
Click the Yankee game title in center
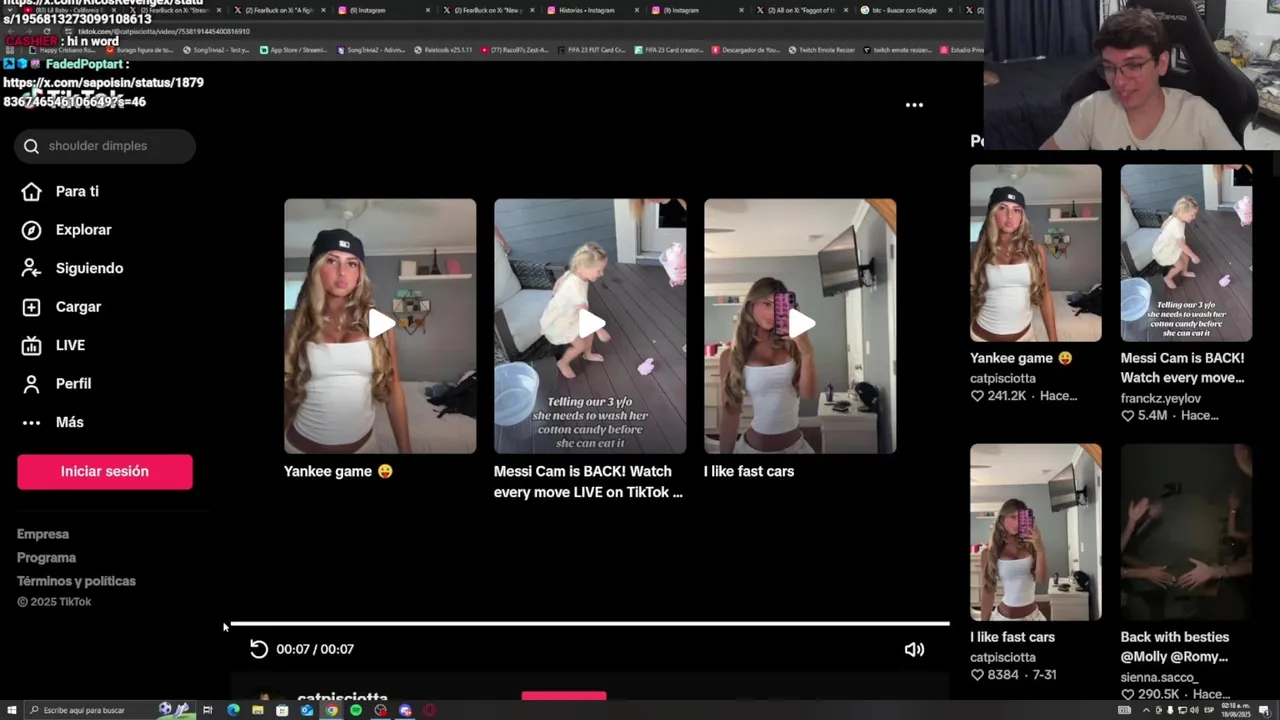click(x=338, y=471)
